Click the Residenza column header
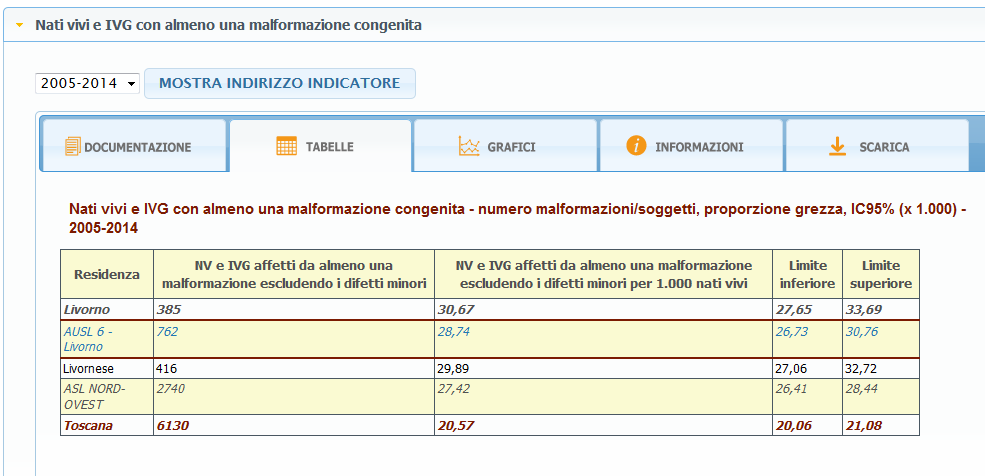985x476 pixels. tap(106, 274)
